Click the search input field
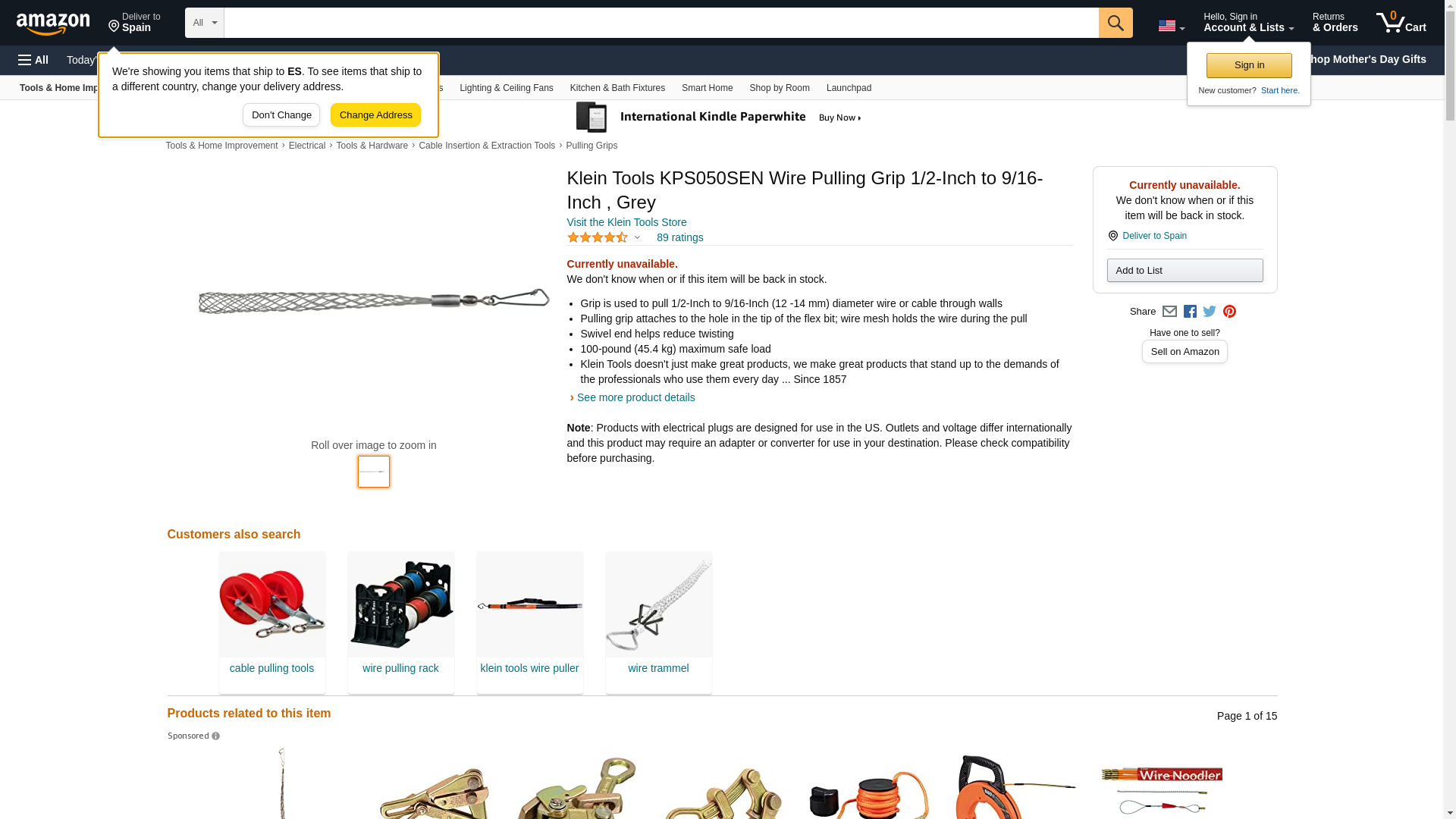The height and width of the screenshot is (819, 1456). (x=661, y=23)
